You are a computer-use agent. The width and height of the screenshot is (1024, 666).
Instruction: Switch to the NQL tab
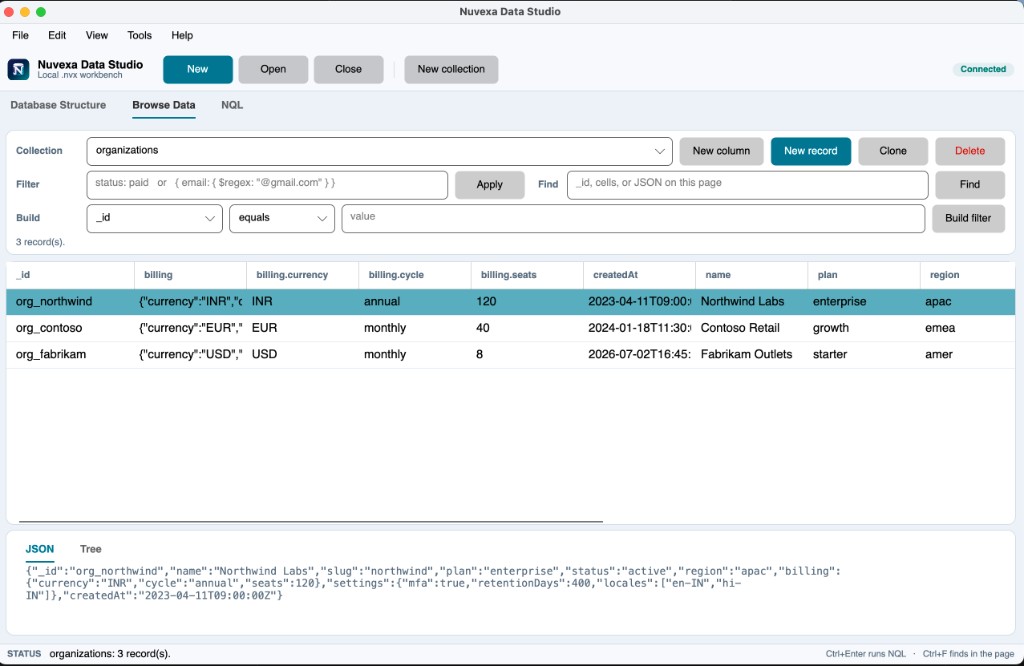point(232,105)
